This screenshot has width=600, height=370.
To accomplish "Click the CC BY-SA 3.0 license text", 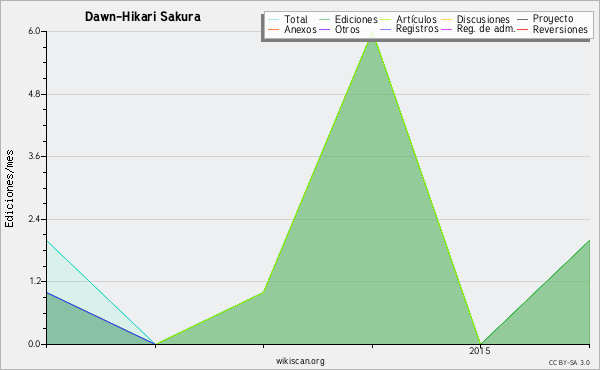I will click(x=569, y=363).
